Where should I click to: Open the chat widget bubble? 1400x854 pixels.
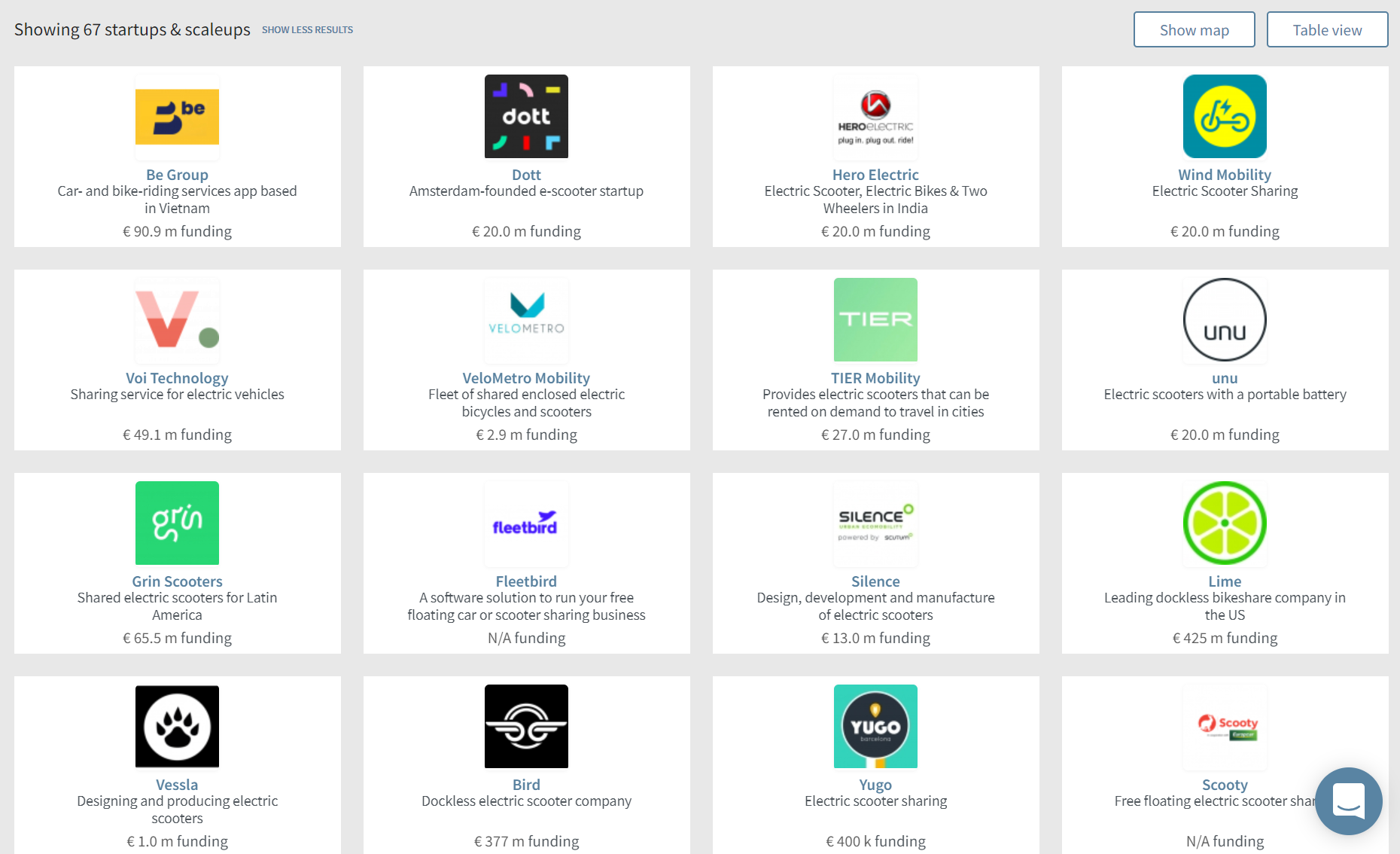(1348, 801)
